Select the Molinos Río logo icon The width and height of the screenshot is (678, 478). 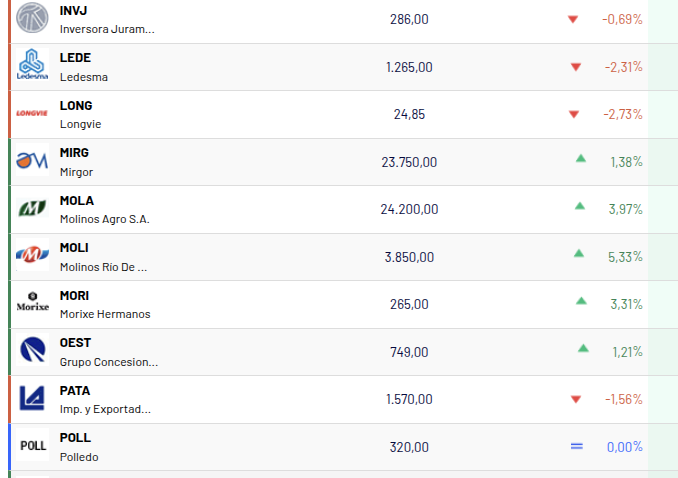pos(32,254)
